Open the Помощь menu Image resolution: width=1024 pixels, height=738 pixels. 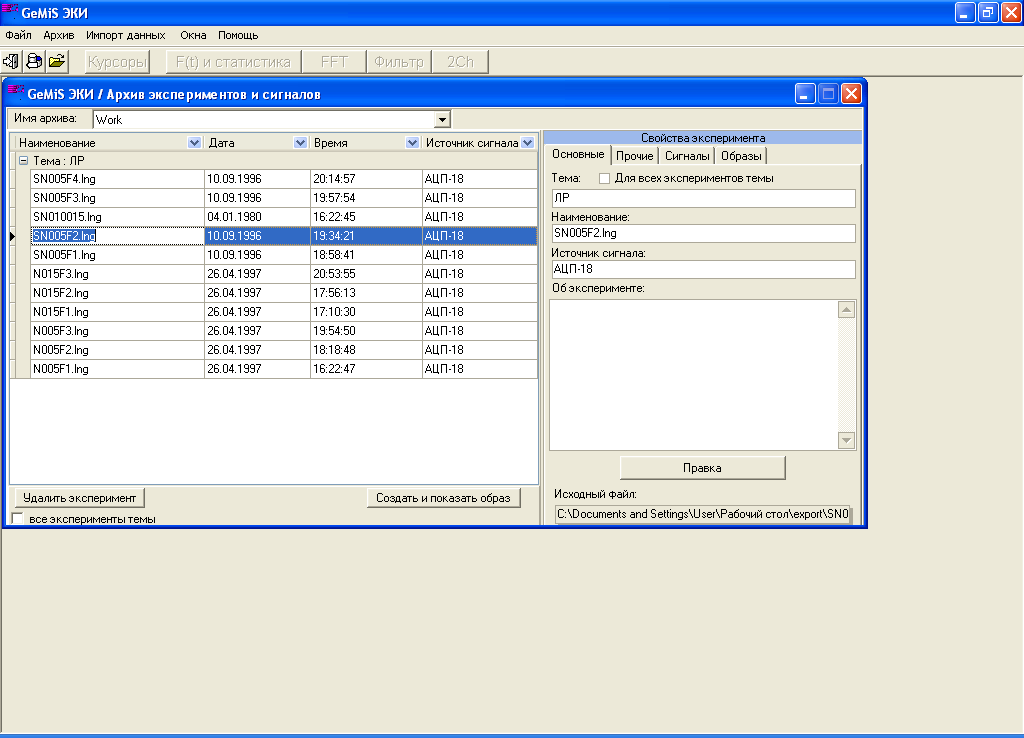tap(238, 35)
